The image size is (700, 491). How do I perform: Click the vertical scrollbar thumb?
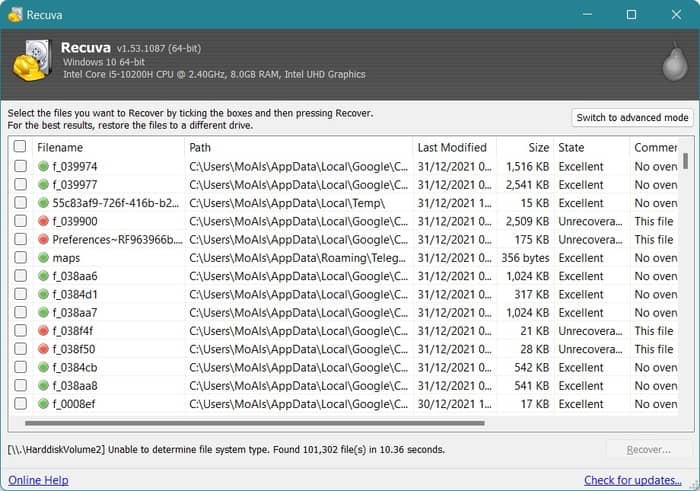coord(685,161)
